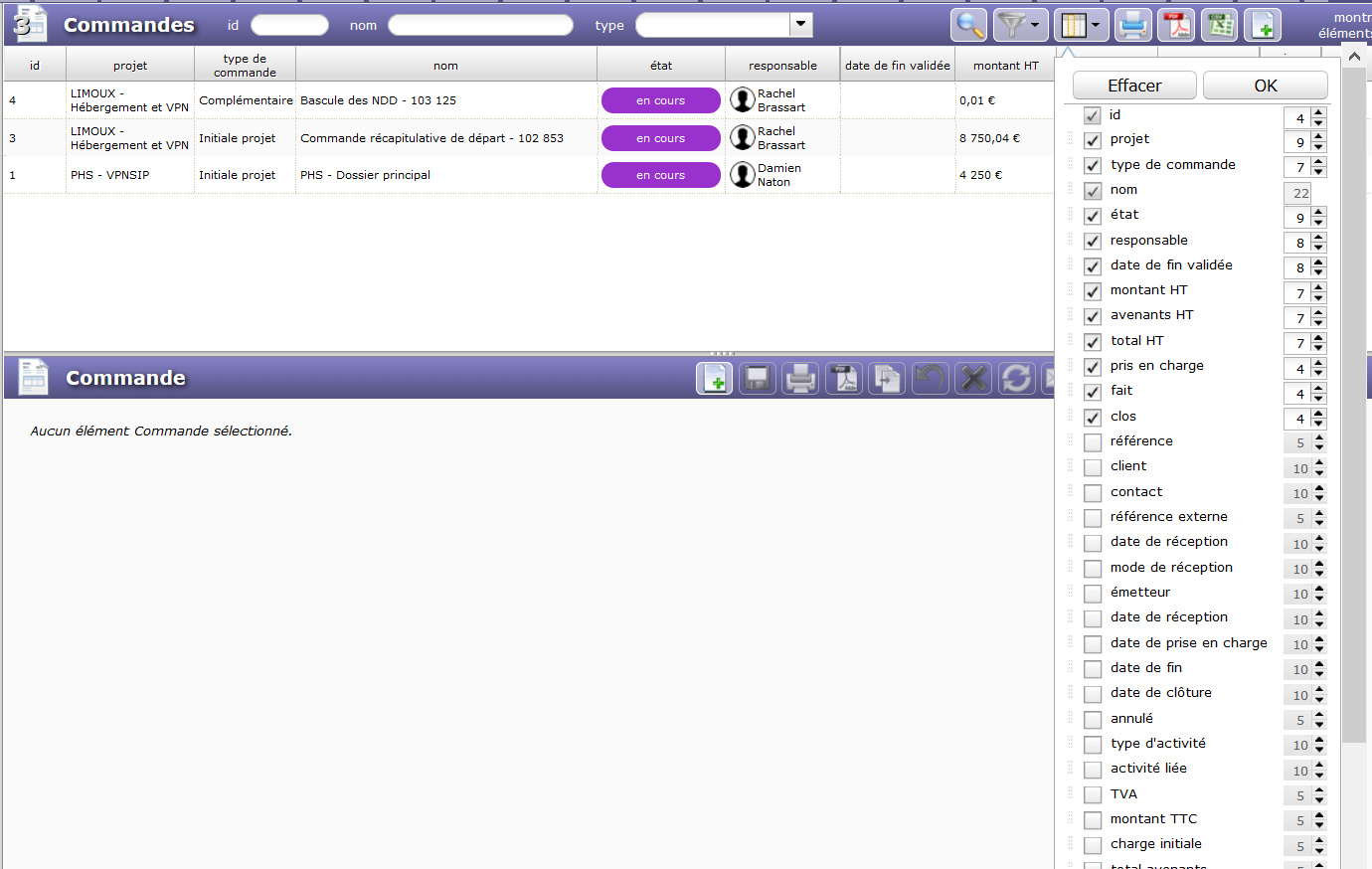This screenshot has height=869, width=1372.
Task: Uncheck the 'avenants HT' column checkbox
Action: point(1093,316)
